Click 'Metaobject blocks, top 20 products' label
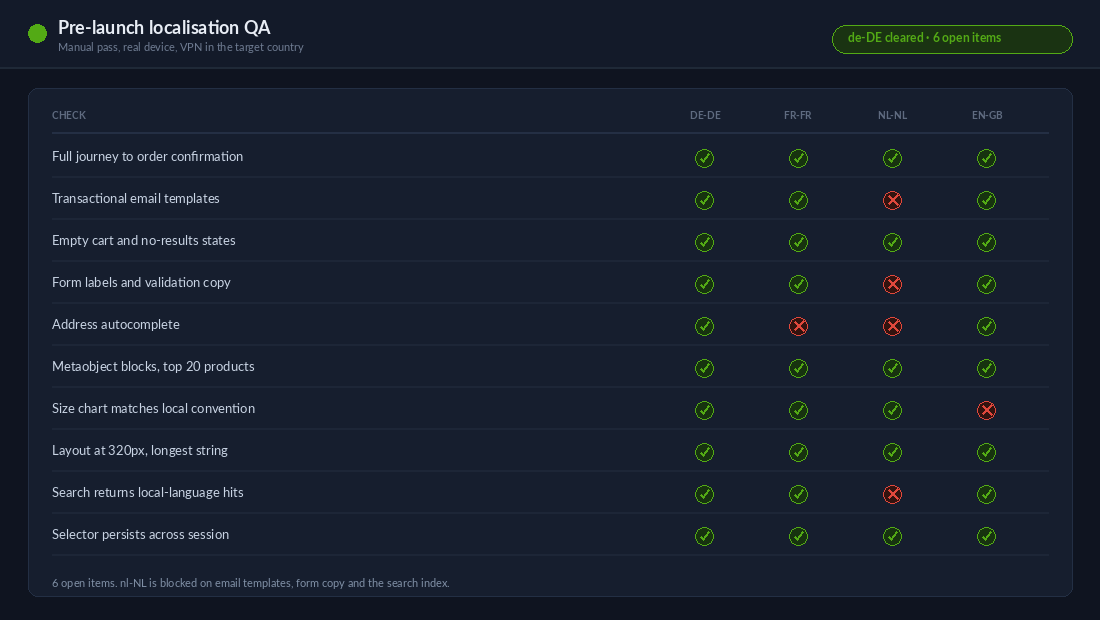Image resolution: width=1100 pixels, height=620 pixels. [153, 367]
